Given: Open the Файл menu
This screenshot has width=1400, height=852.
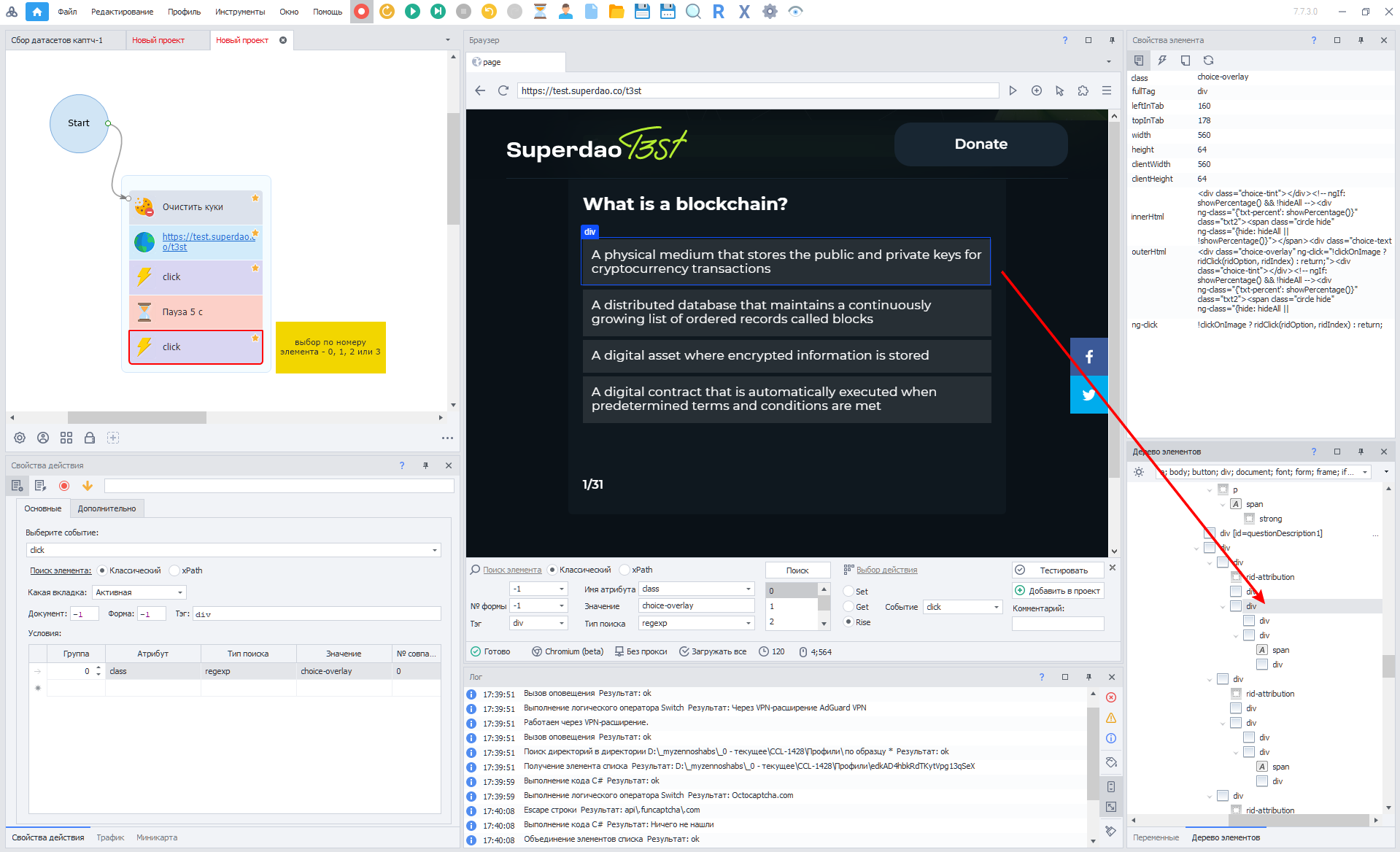Looking at the screenshot, I should click(67, 12).
